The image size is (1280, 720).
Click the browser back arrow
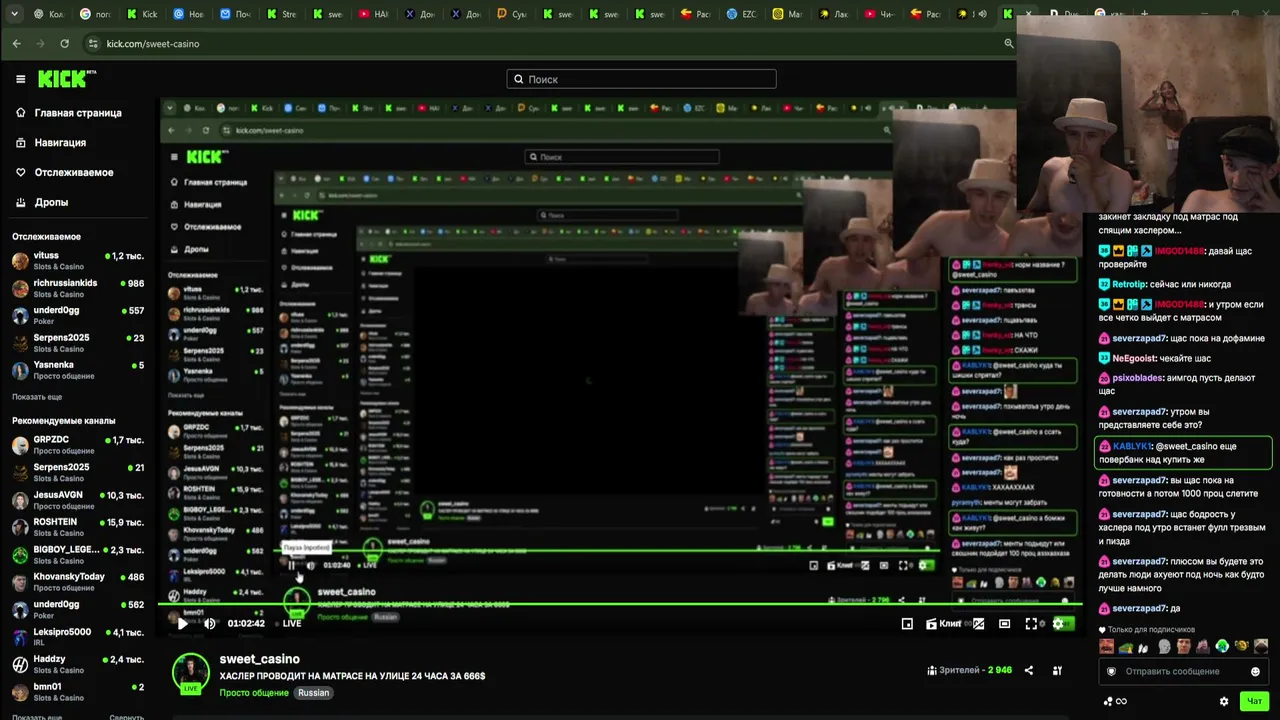click(16, 44)
